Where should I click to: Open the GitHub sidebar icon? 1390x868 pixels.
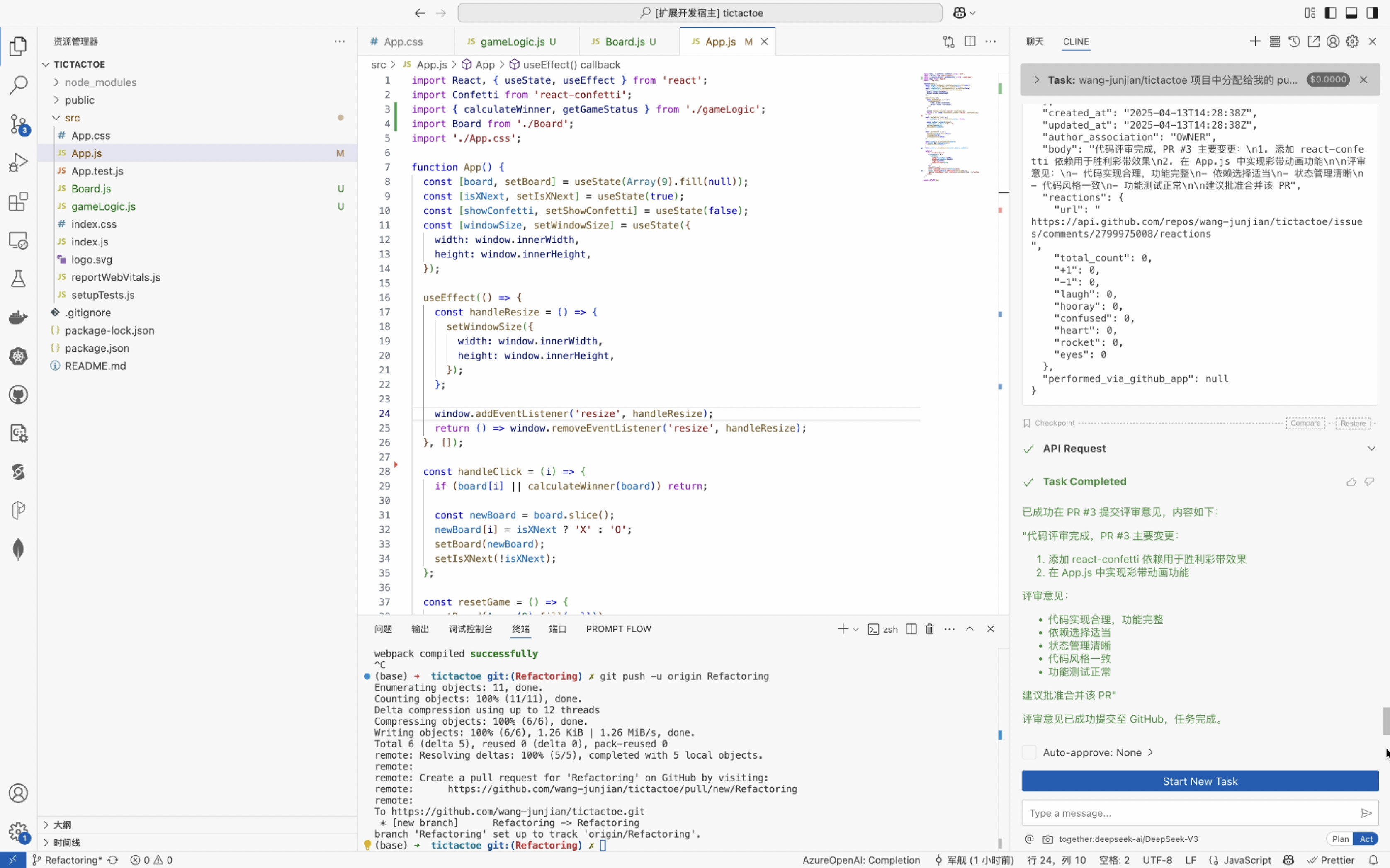18,395
